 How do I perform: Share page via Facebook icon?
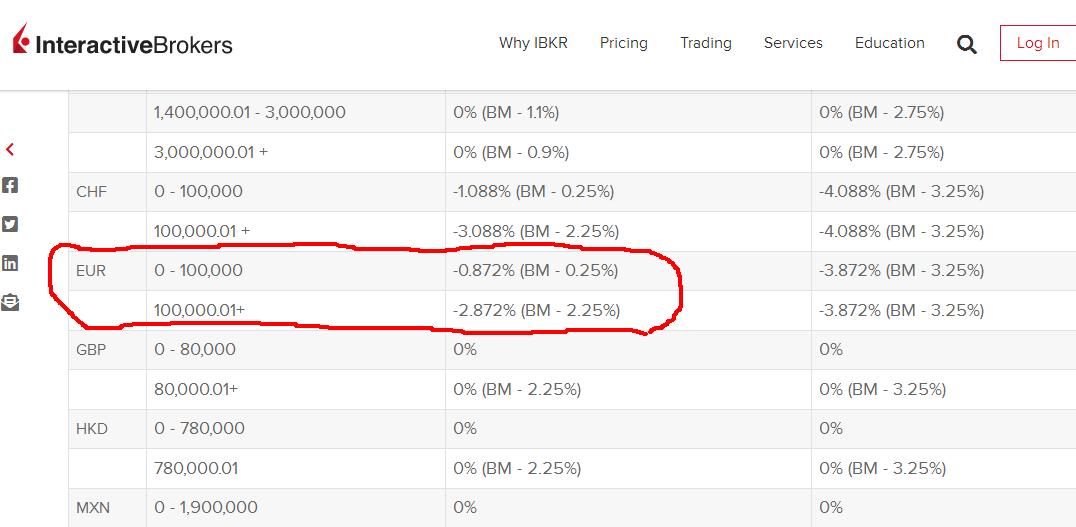coord(10,185)
